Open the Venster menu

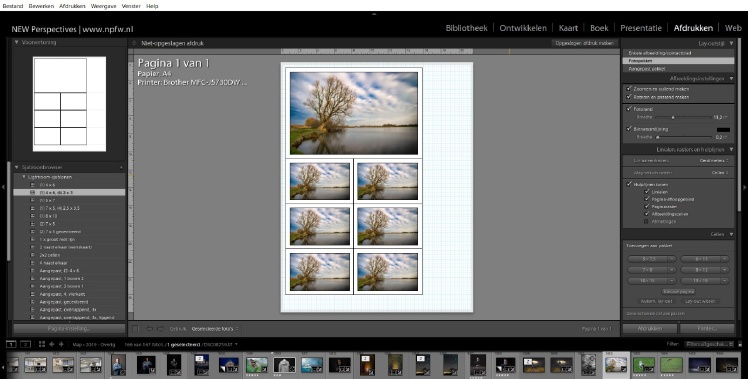(131, 6)
